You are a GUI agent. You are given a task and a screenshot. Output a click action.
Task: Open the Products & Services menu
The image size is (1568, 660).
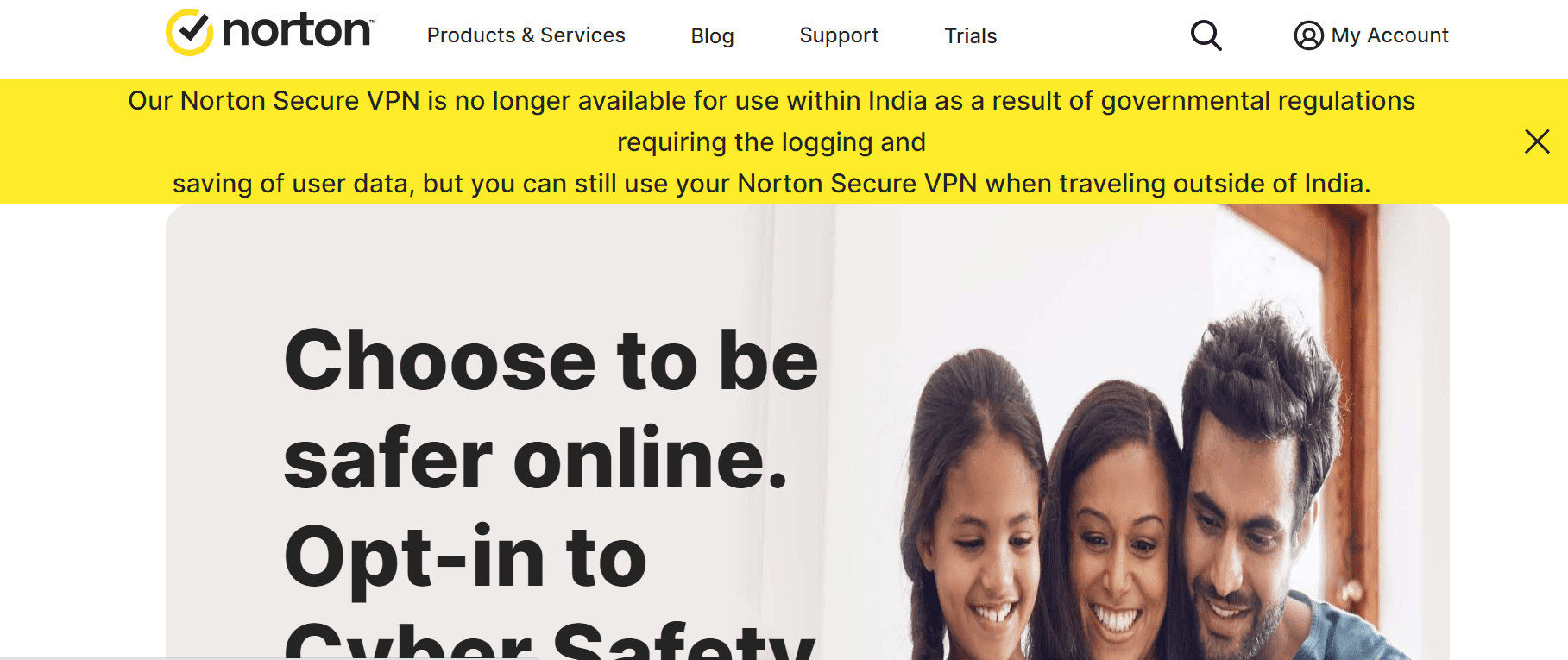(x=526, y=35)
